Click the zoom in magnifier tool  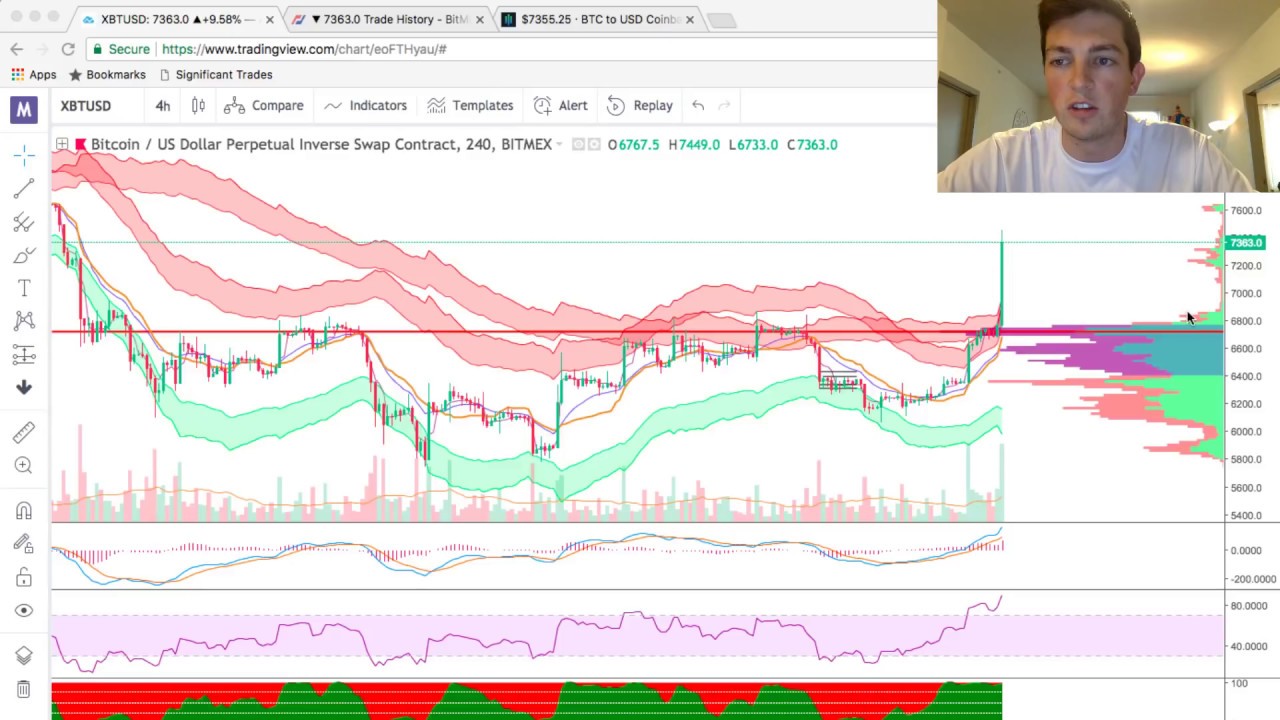point(24,465)
